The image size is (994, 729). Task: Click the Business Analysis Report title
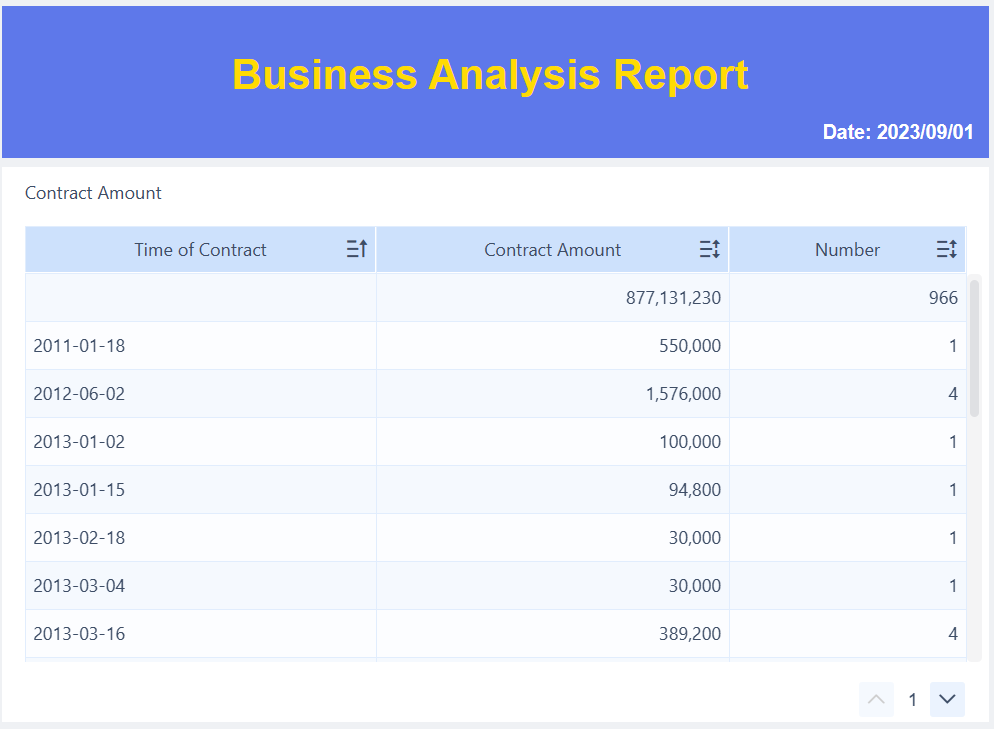(489, 75)
